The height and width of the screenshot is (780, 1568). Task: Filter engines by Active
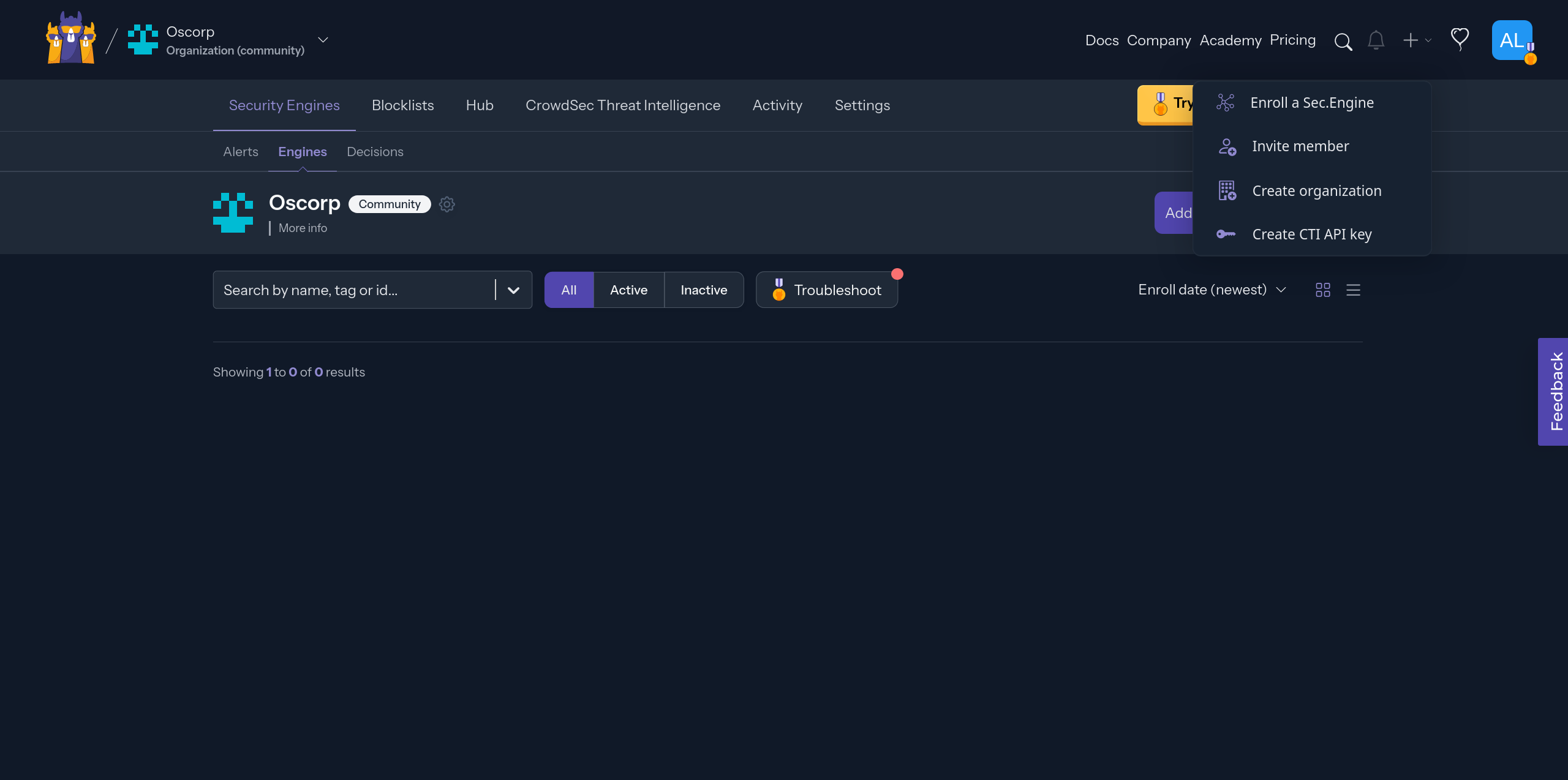[x=628, y=290]
